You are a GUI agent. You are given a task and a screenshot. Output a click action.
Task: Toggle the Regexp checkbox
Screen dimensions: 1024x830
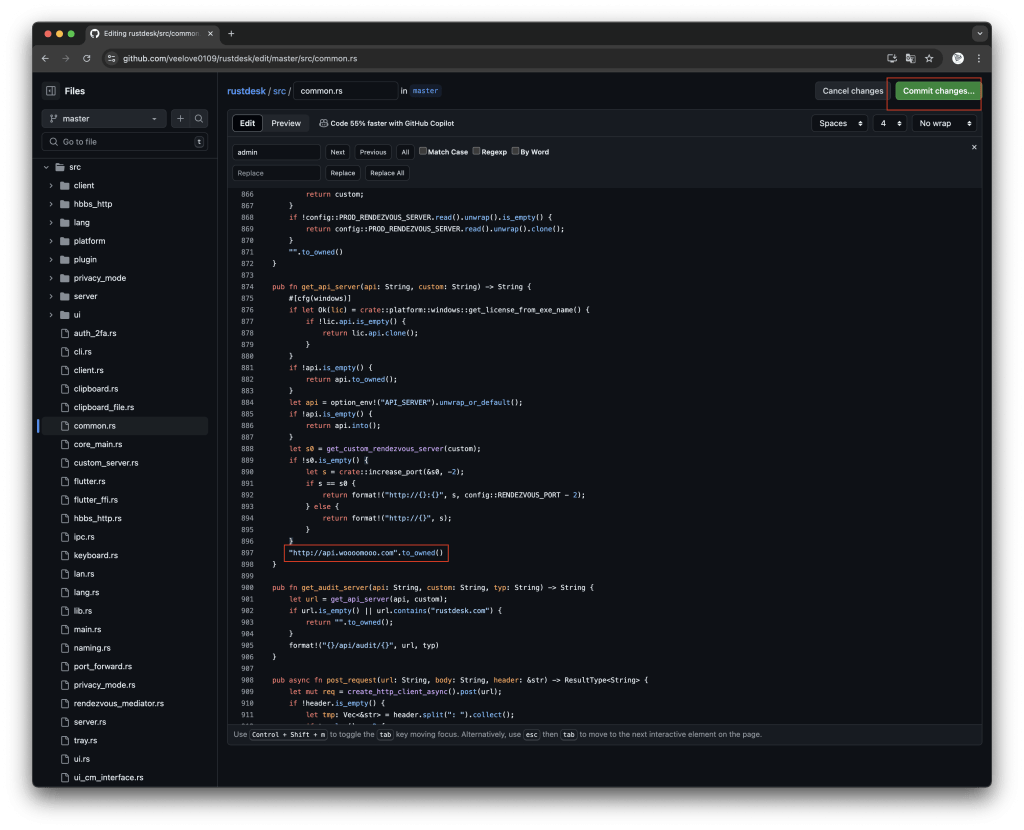477,152
